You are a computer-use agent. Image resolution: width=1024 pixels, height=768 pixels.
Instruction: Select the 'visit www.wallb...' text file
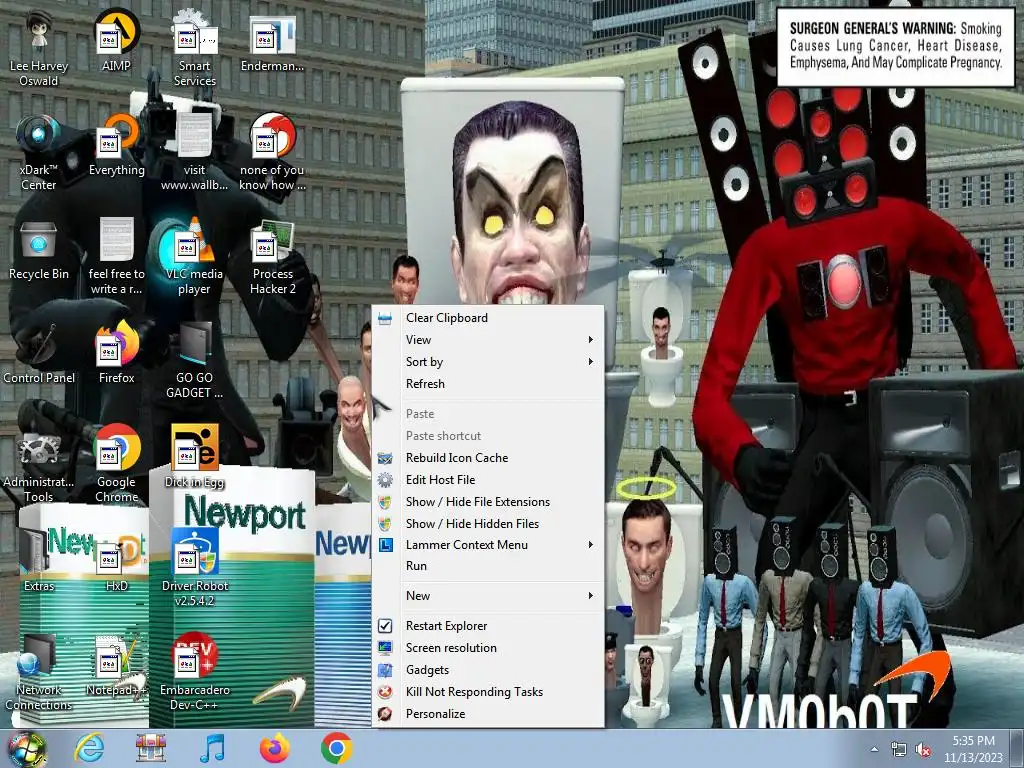click(195, 153)
